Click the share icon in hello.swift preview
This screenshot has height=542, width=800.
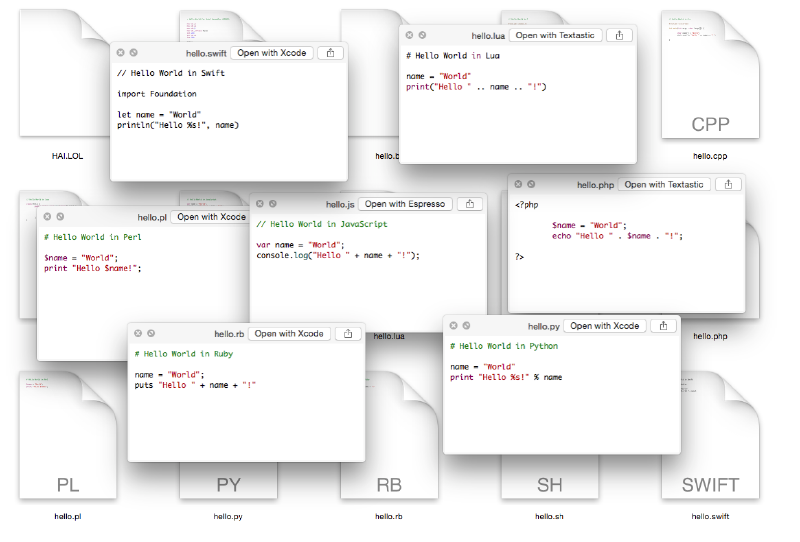pyautogui.click(x=330, y=53)
